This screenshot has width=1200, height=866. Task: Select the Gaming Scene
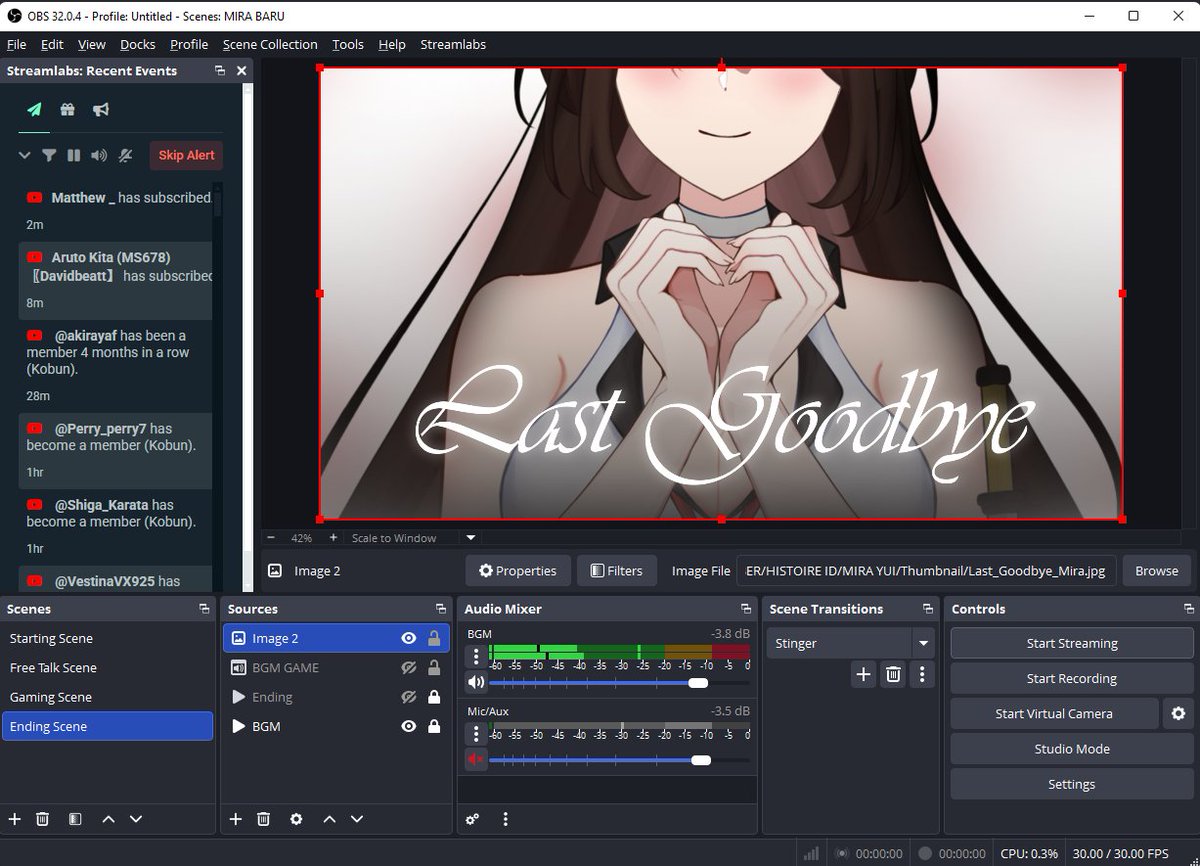coord(108,697)
